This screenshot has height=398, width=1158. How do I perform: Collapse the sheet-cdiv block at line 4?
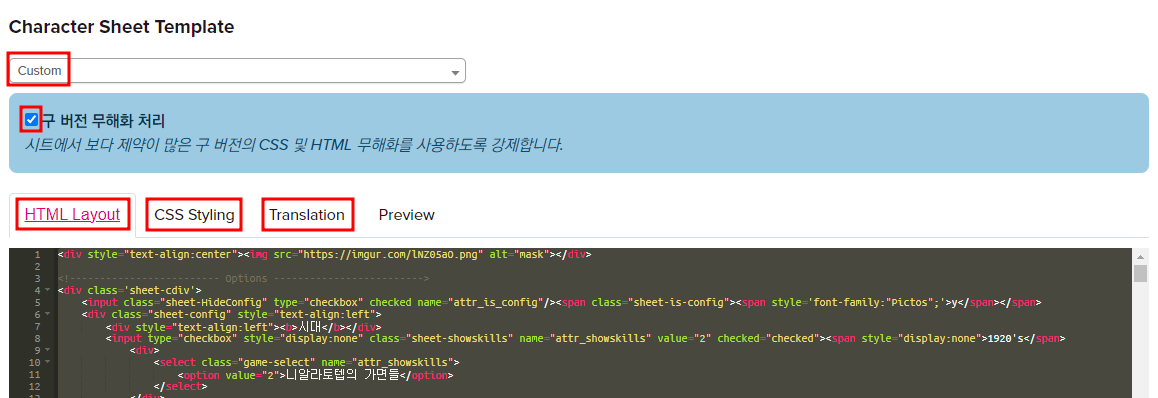[x=47, y=289]
